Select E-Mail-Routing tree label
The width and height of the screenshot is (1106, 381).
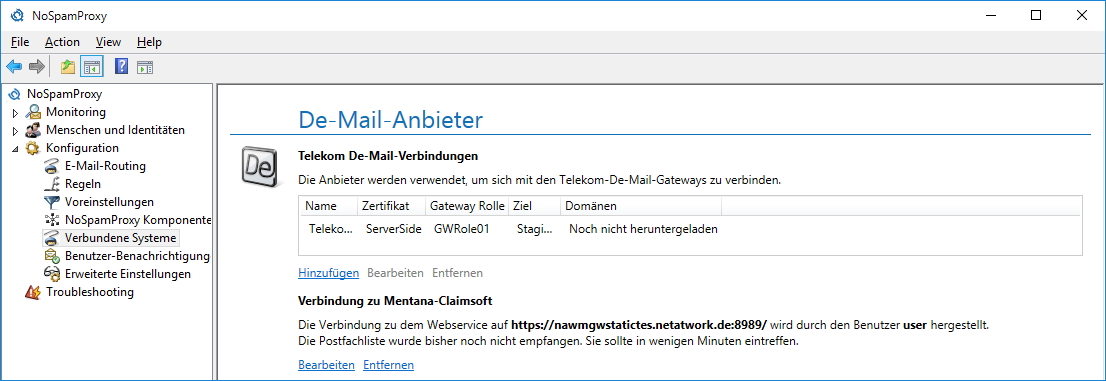(x=105, y=167)
